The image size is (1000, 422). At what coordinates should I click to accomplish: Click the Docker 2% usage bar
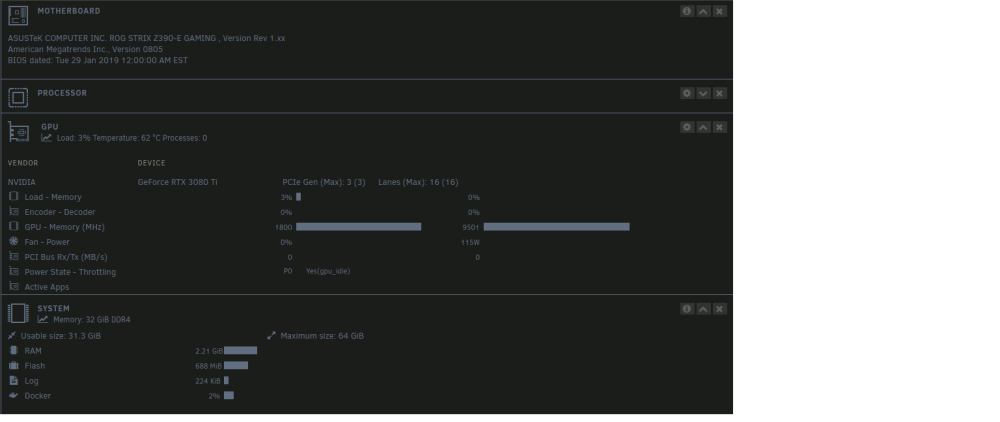point(229,396)
